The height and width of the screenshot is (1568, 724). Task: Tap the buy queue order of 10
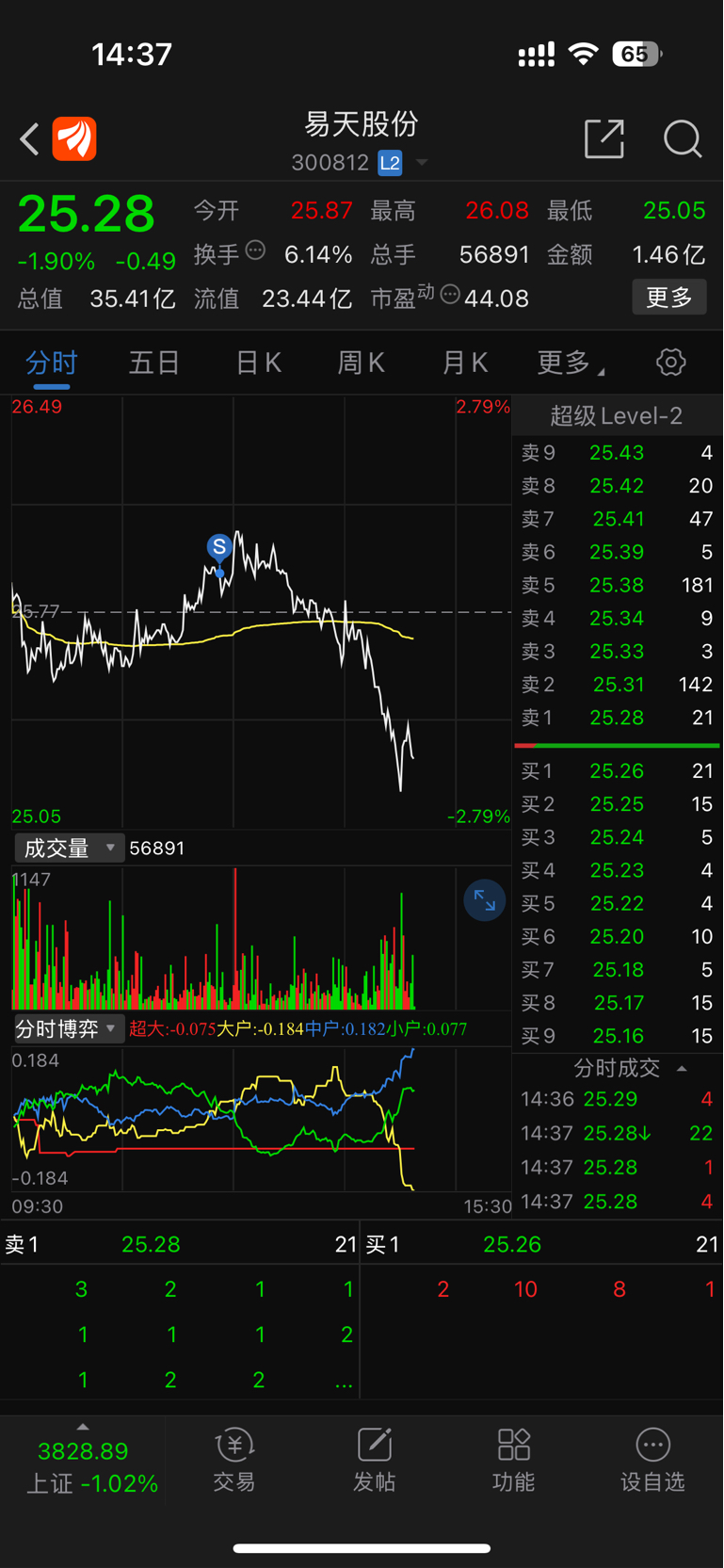(x=525, y=1289)
